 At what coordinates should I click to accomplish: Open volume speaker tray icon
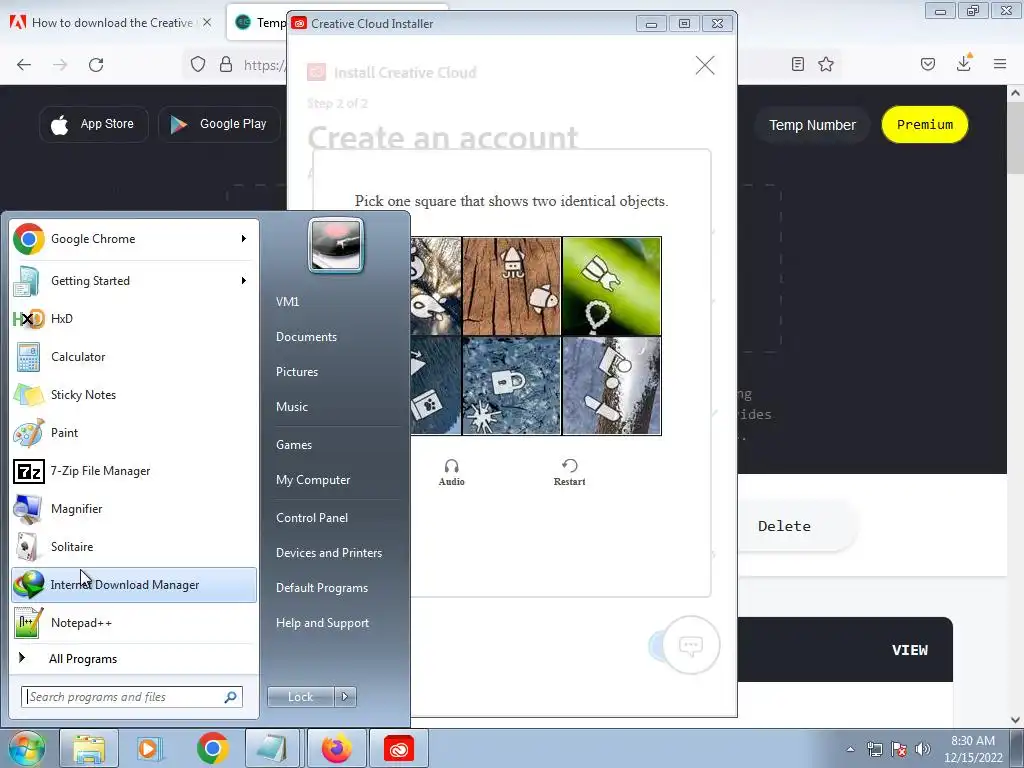tap(923, 749)
